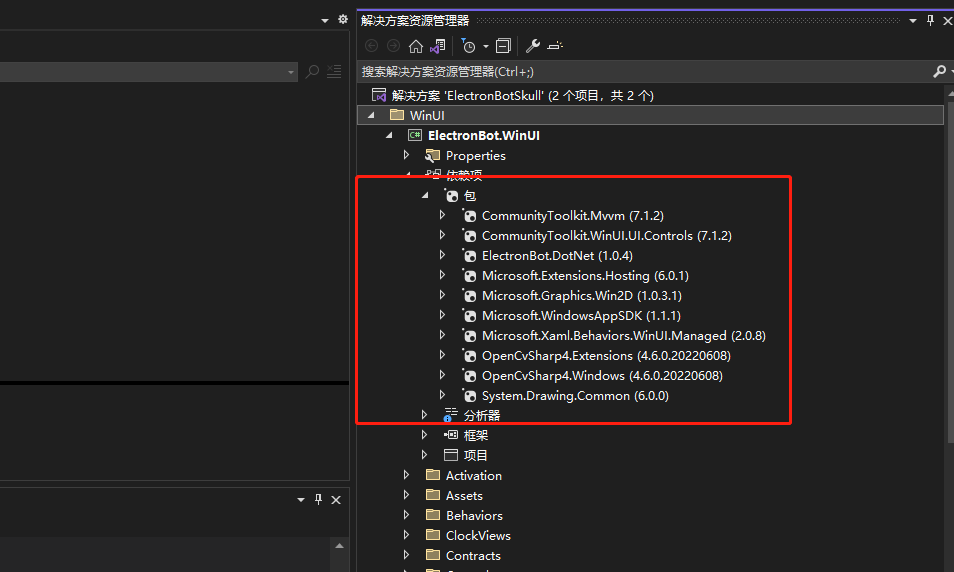
Task: Expand Microsoft.Xaml.Behaviors.WinUI.Managed package
Action: [442, 335]
